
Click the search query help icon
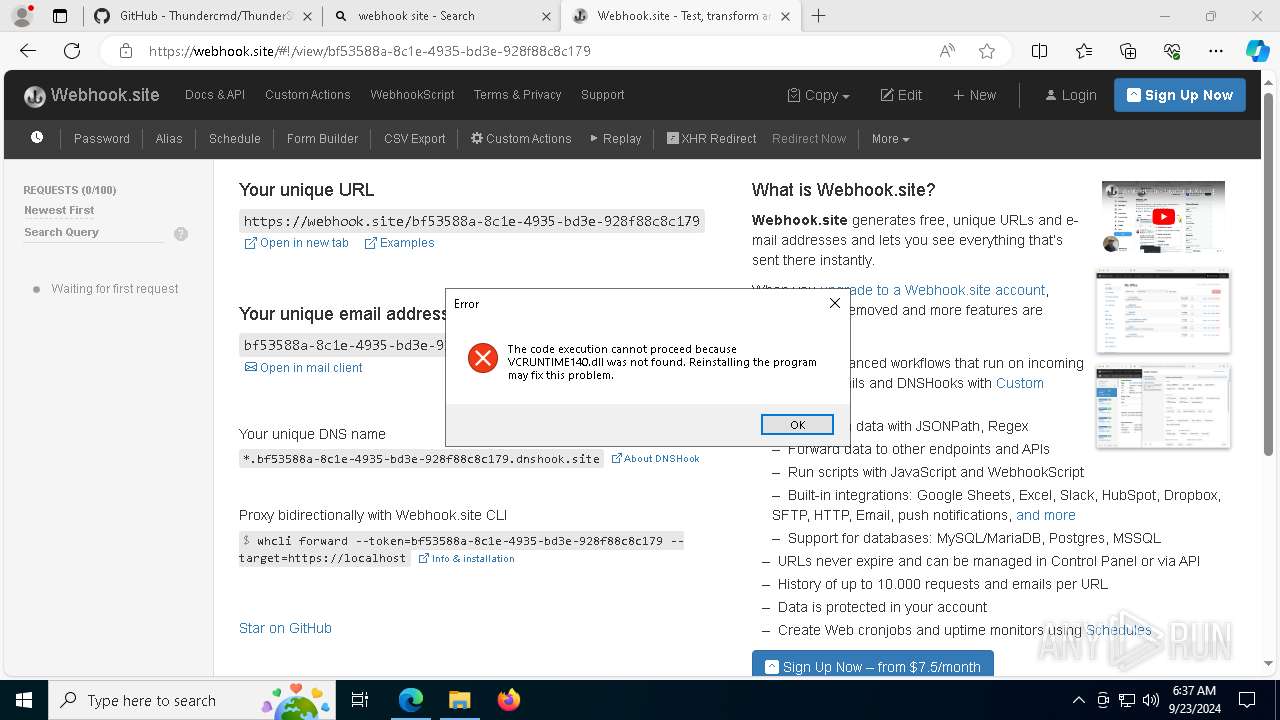pyautogui.click(x=181, y=234)
